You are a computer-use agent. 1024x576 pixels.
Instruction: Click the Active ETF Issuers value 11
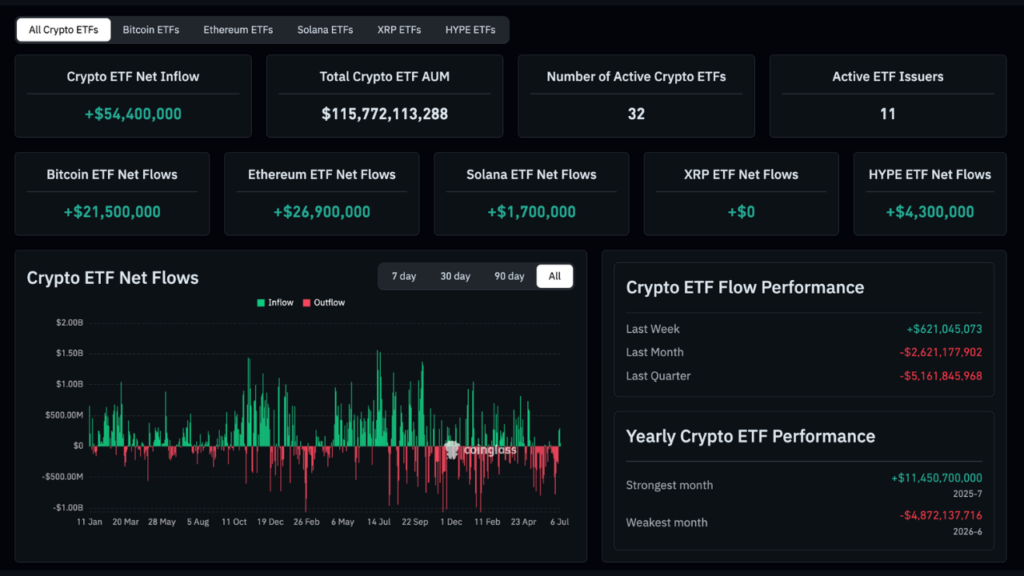tap(888, 114)
